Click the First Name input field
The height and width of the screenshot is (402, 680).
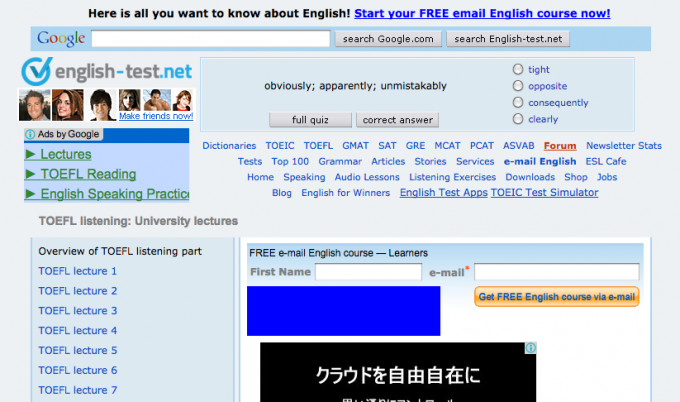click(x=368, y=272)
